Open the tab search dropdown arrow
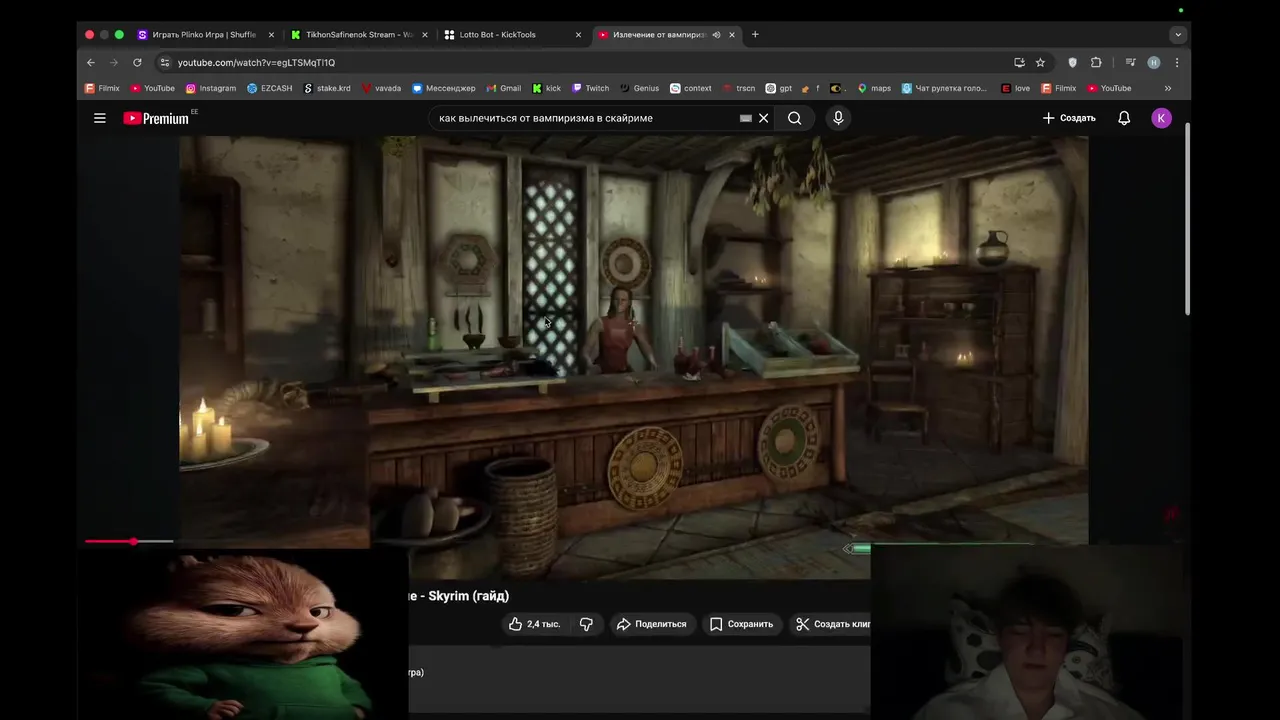 (1178, 34)
